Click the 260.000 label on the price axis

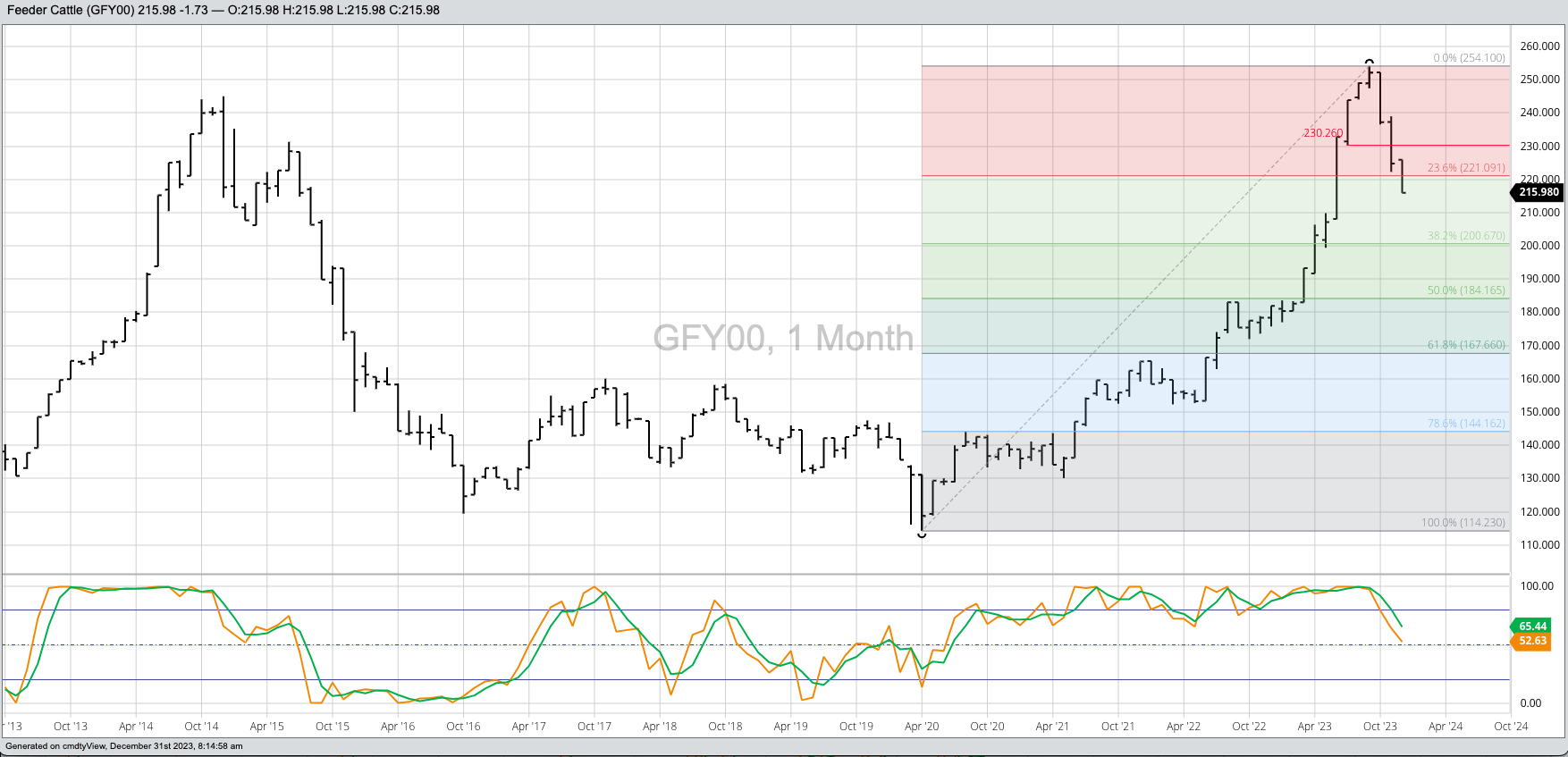1539,46
